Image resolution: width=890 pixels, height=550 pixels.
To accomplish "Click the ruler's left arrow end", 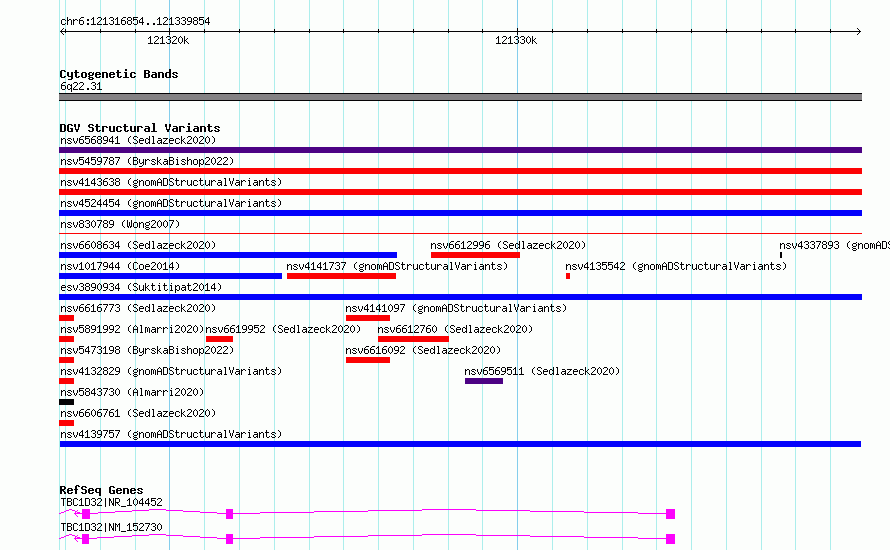I will (x=62, y=32).
